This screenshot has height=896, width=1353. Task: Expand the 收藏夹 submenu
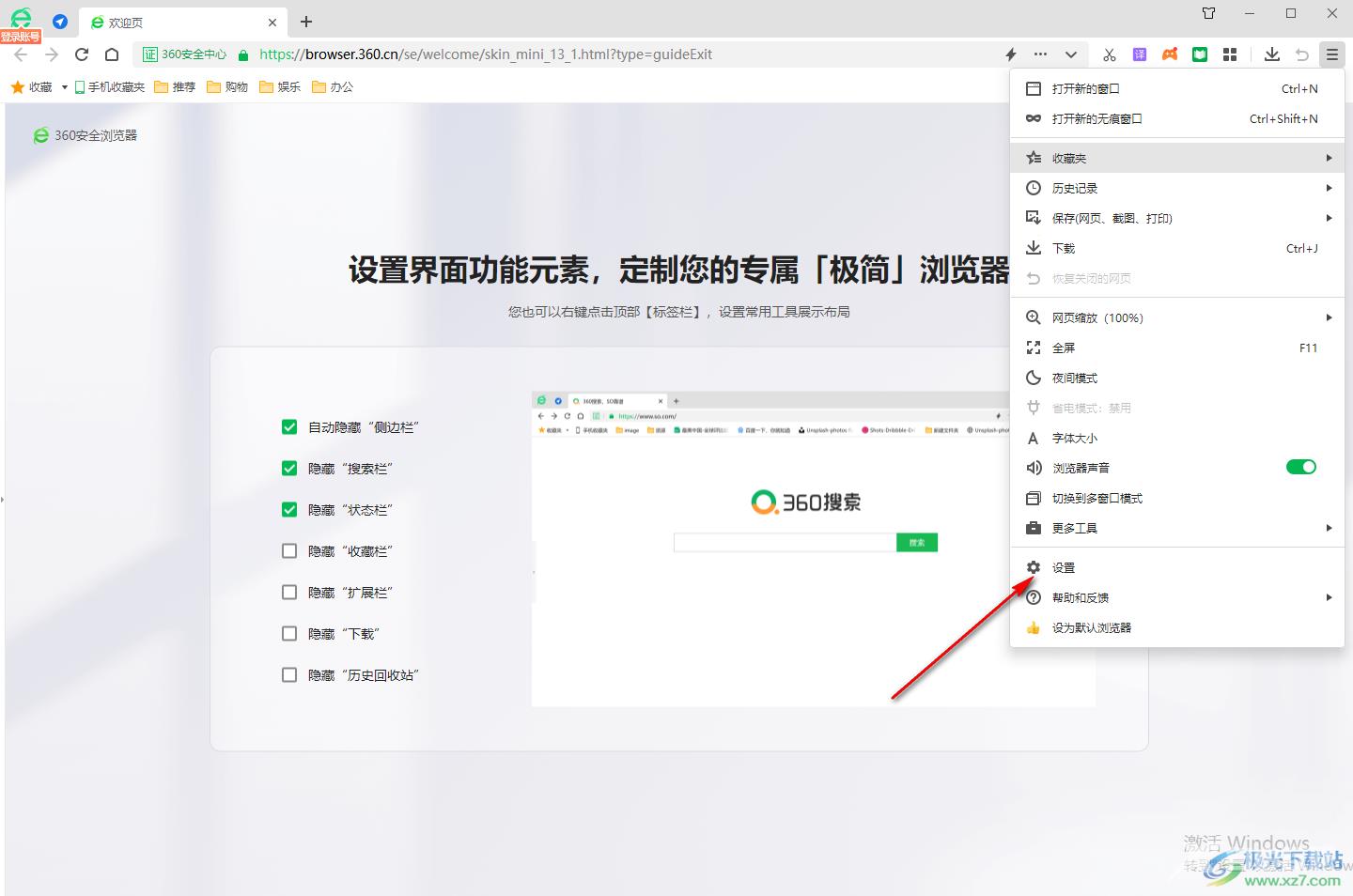pyautogui.click(x=1177, y=158)
